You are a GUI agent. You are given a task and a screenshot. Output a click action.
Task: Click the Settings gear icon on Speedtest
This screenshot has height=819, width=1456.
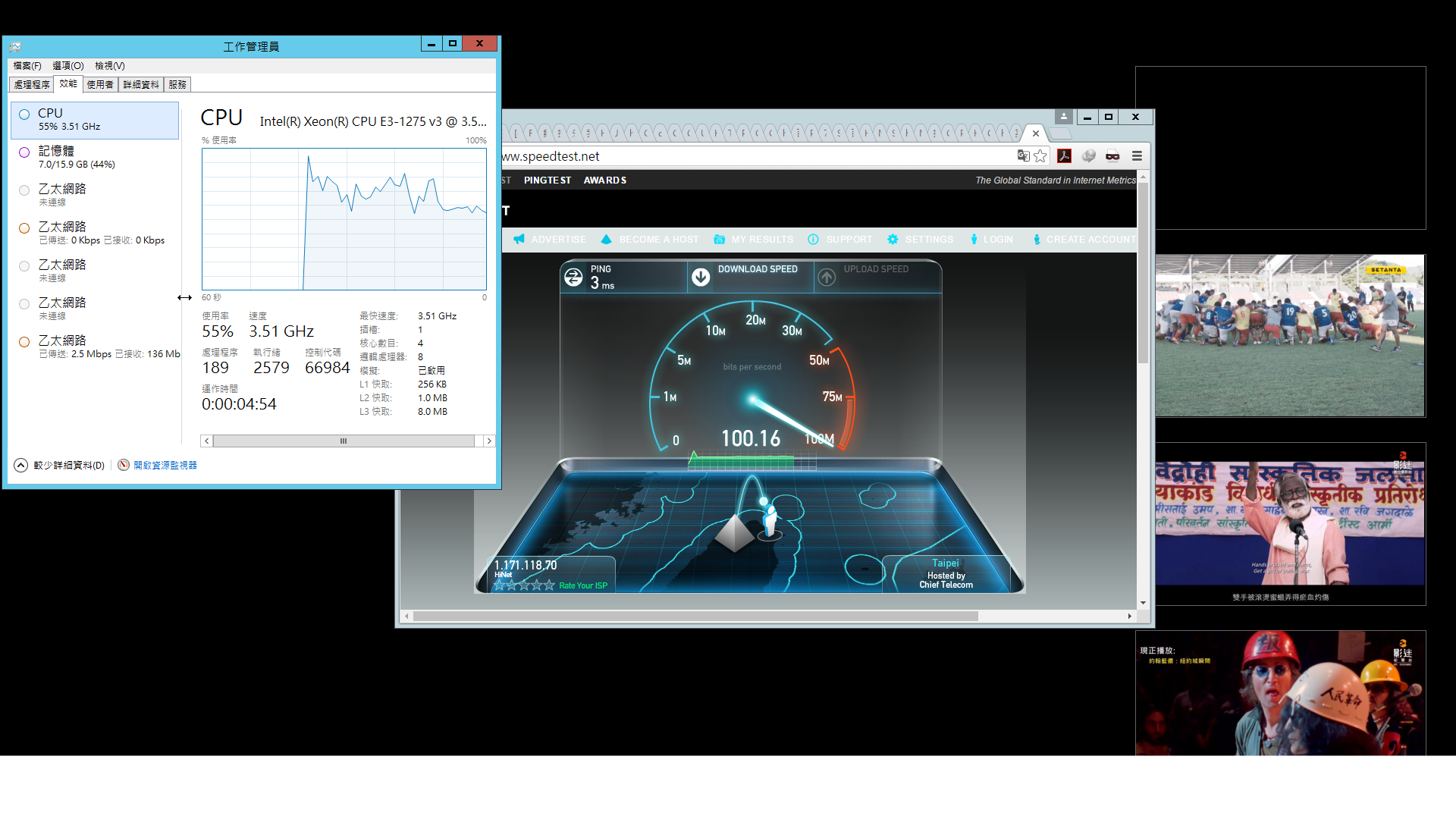pos(893,239)
